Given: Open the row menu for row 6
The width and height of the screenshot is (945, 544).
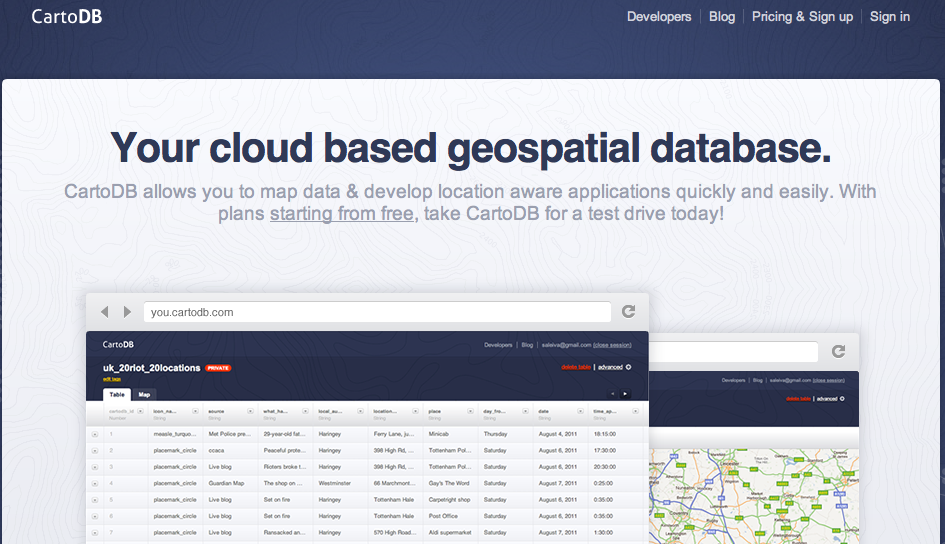Looking at the screenshot, I should [95, 516].
